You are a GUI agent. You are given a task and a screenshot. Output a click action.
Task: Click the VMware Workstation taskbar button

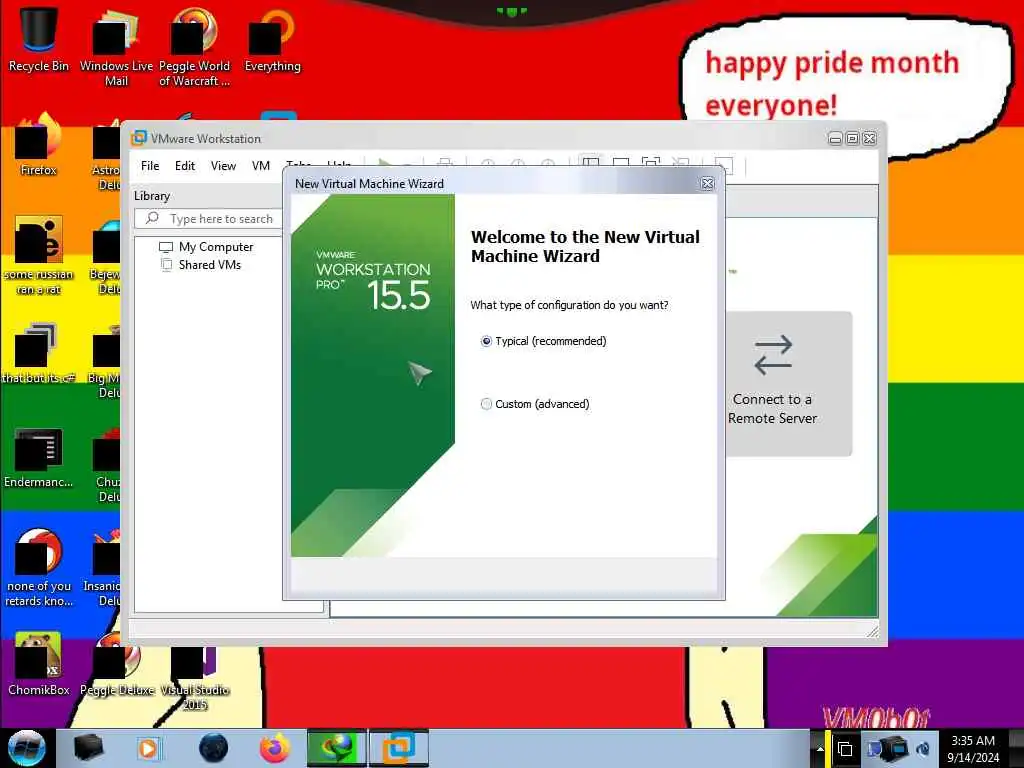pos(398,748)
